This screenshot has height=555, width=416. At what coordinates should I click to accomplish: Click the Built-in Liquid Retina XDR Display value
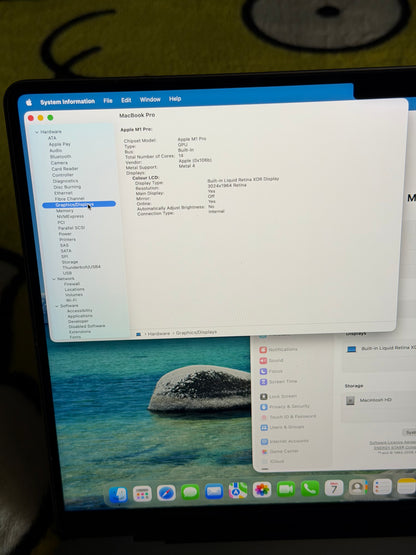tap(243, 179)
